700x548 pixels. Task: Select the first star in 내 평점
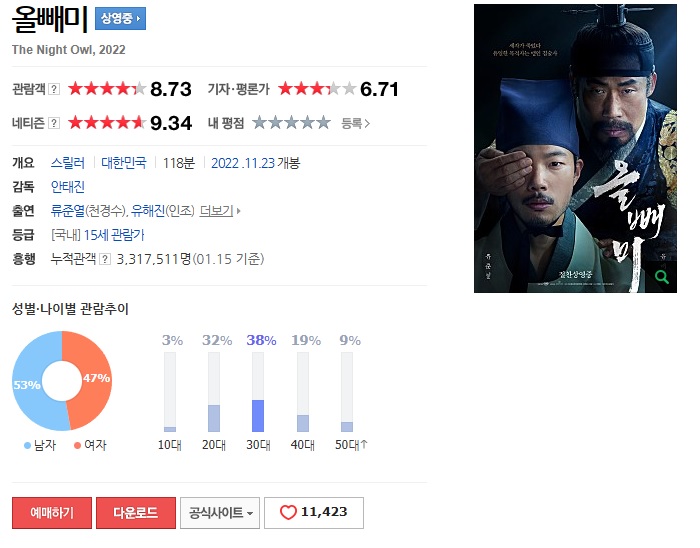tap(259, 123)
